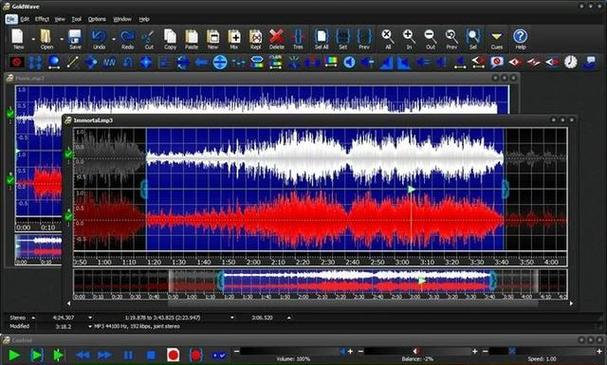The width and height of the screenshot is (607, 365).
Task: Open dropdown arrow beside Open button
Action: 62,39
